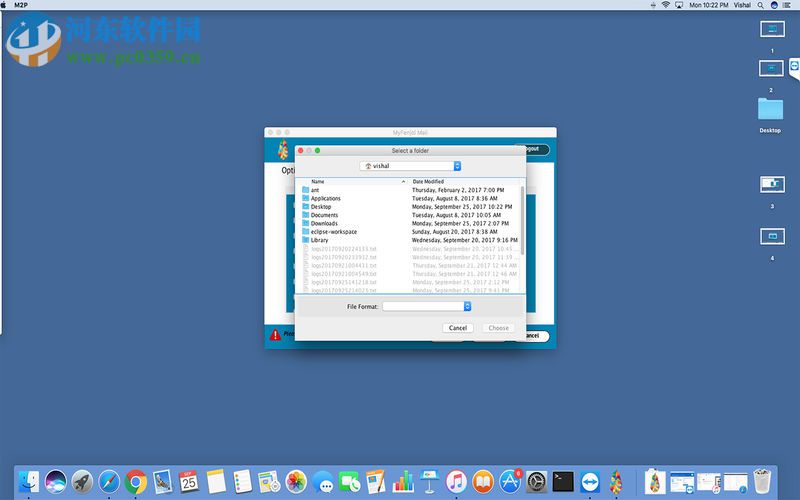Click the file list vertical scrollbar

522,219
